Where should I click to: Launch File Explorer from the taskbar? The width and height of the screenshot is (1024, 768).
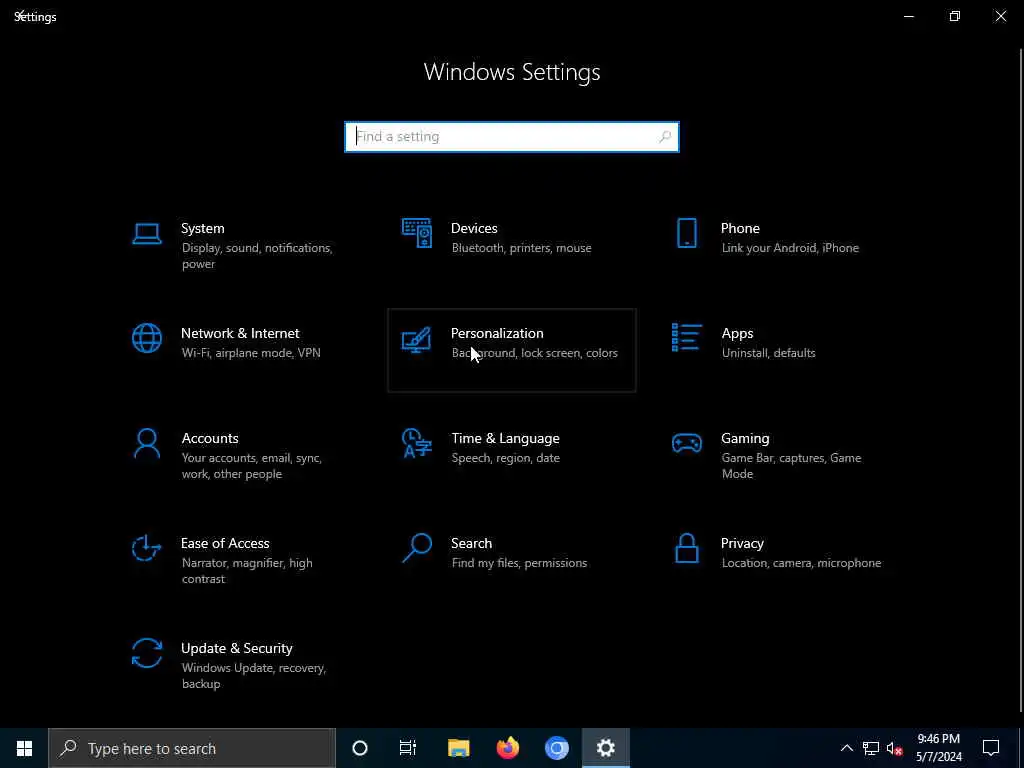coord(458,748)
